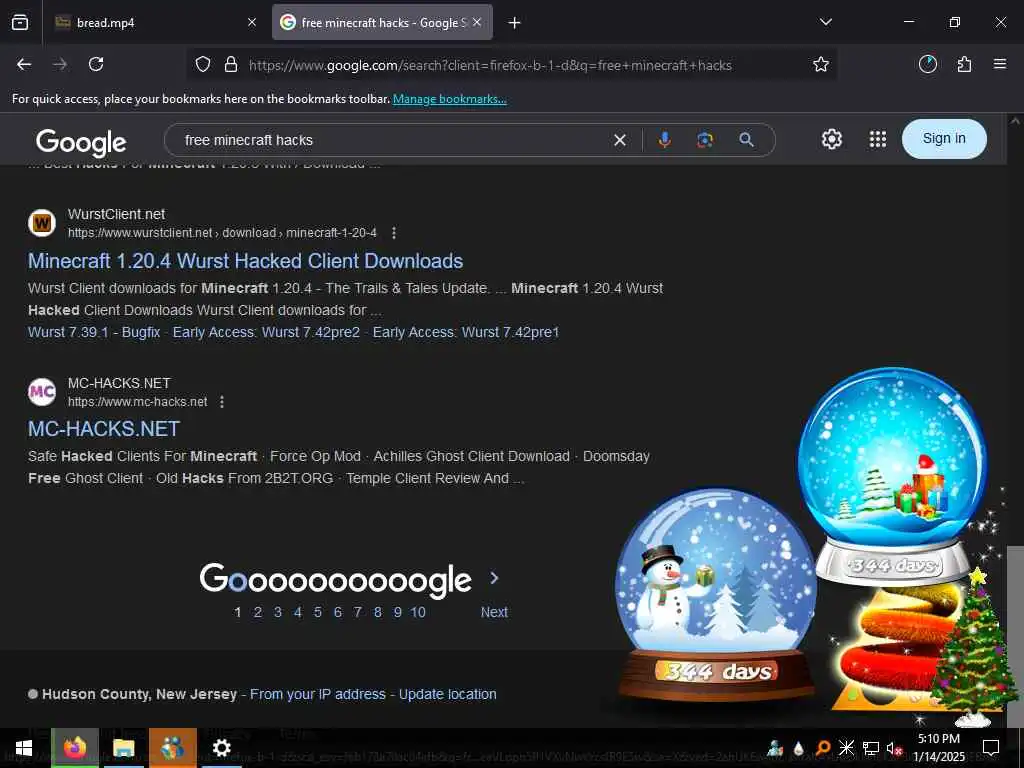Go to results page 9

398,612
